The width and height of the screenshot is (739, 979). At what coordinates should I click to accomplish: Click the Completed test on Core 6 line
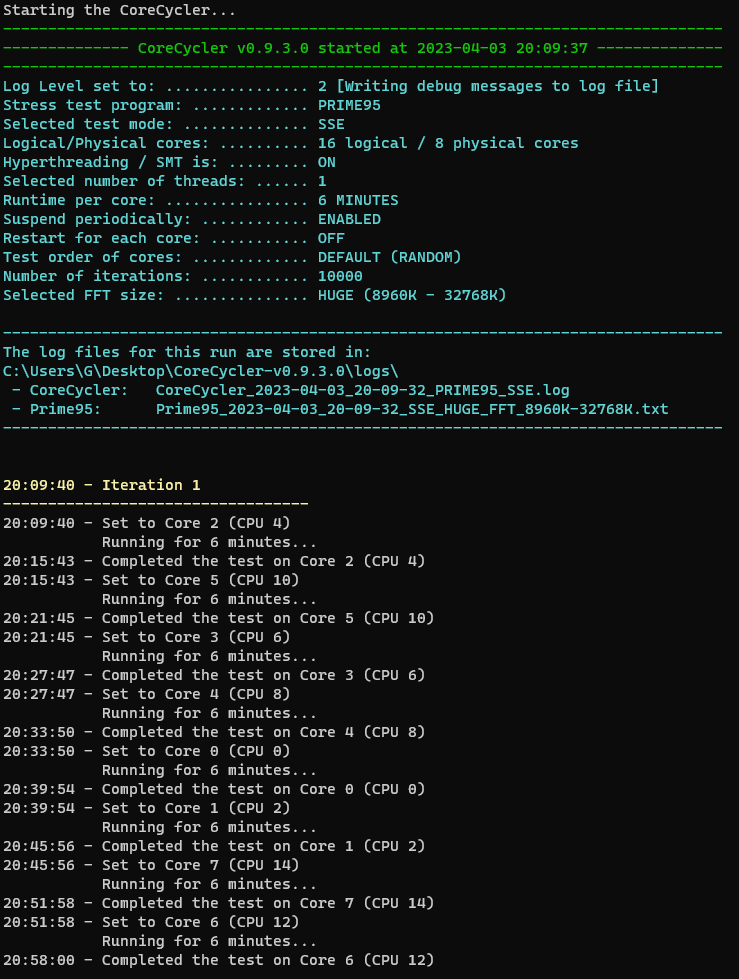(x=218, y=960)
